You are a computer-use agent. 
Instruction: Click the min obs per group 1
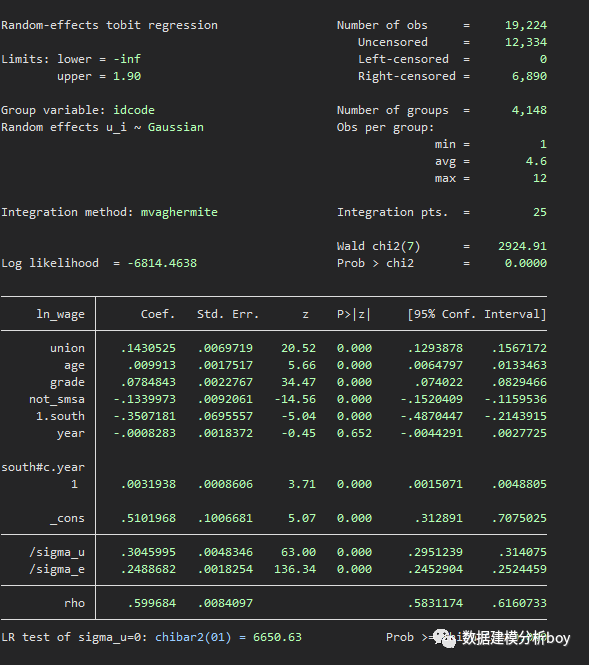click(x=543, y=144)
